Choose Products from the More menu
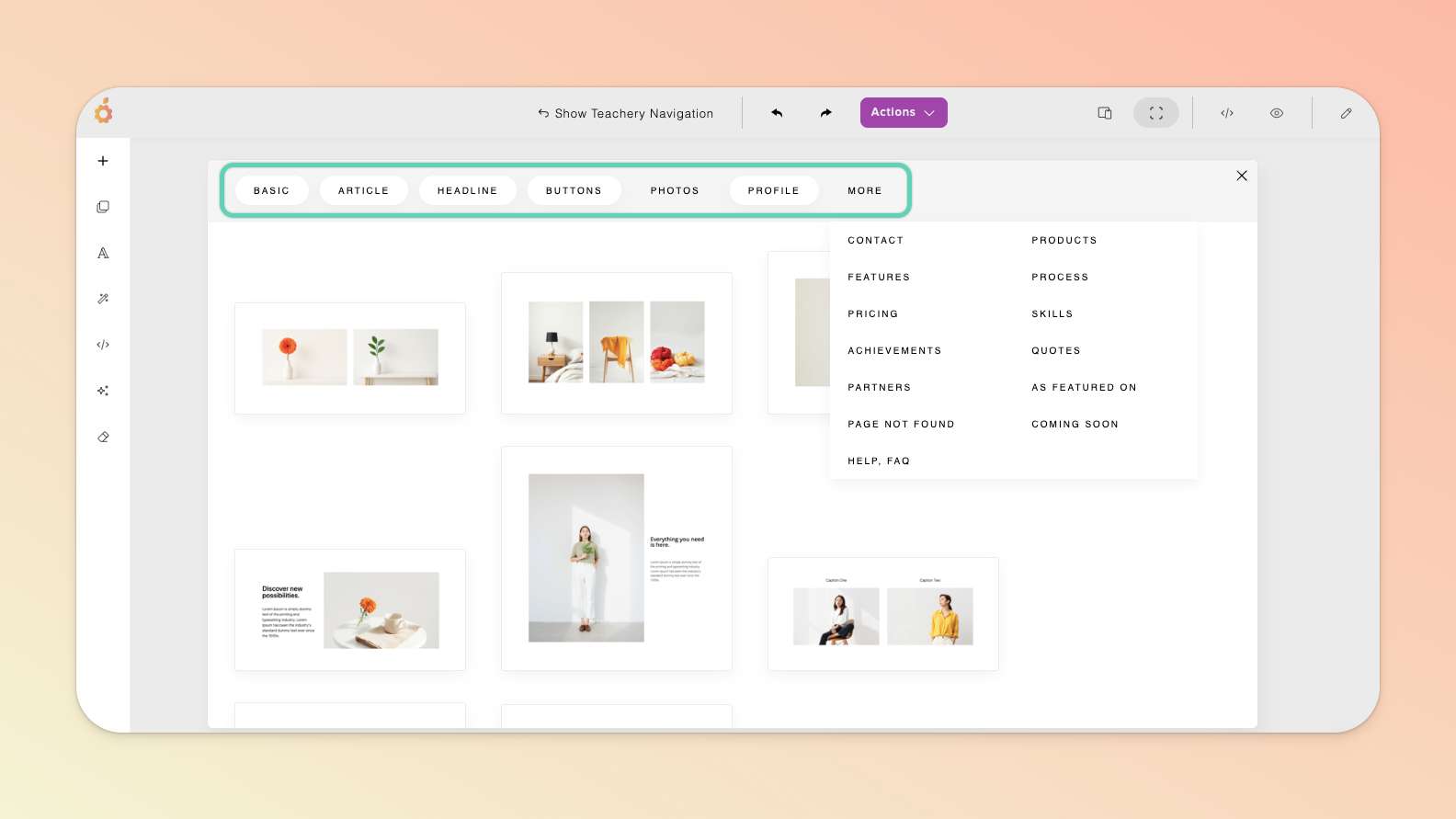This screenshot has width=1456, height=819. click(1064, 240)
